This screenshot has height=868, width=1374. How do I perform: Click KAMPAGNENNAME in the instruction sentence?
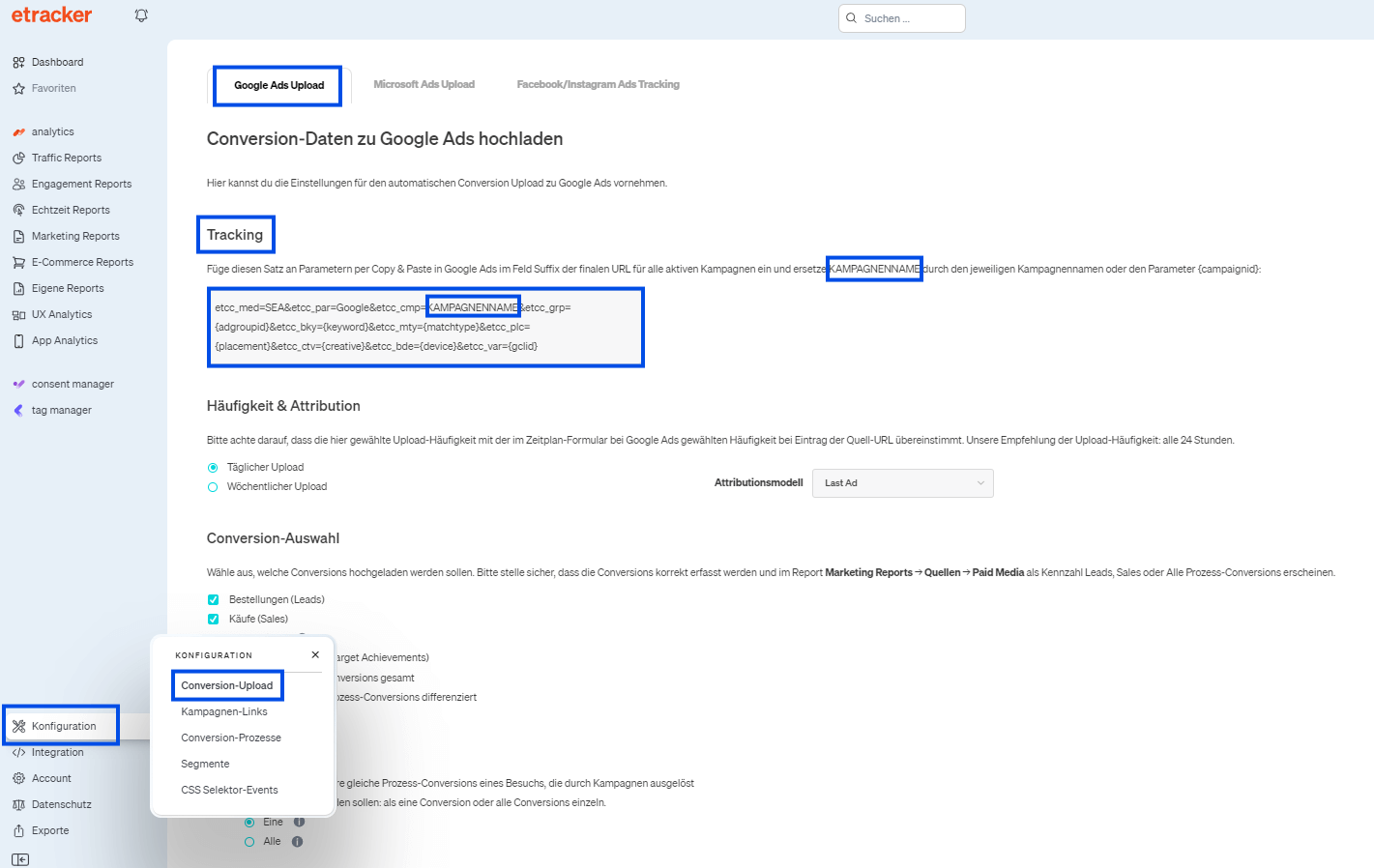[x=874, y=269]
